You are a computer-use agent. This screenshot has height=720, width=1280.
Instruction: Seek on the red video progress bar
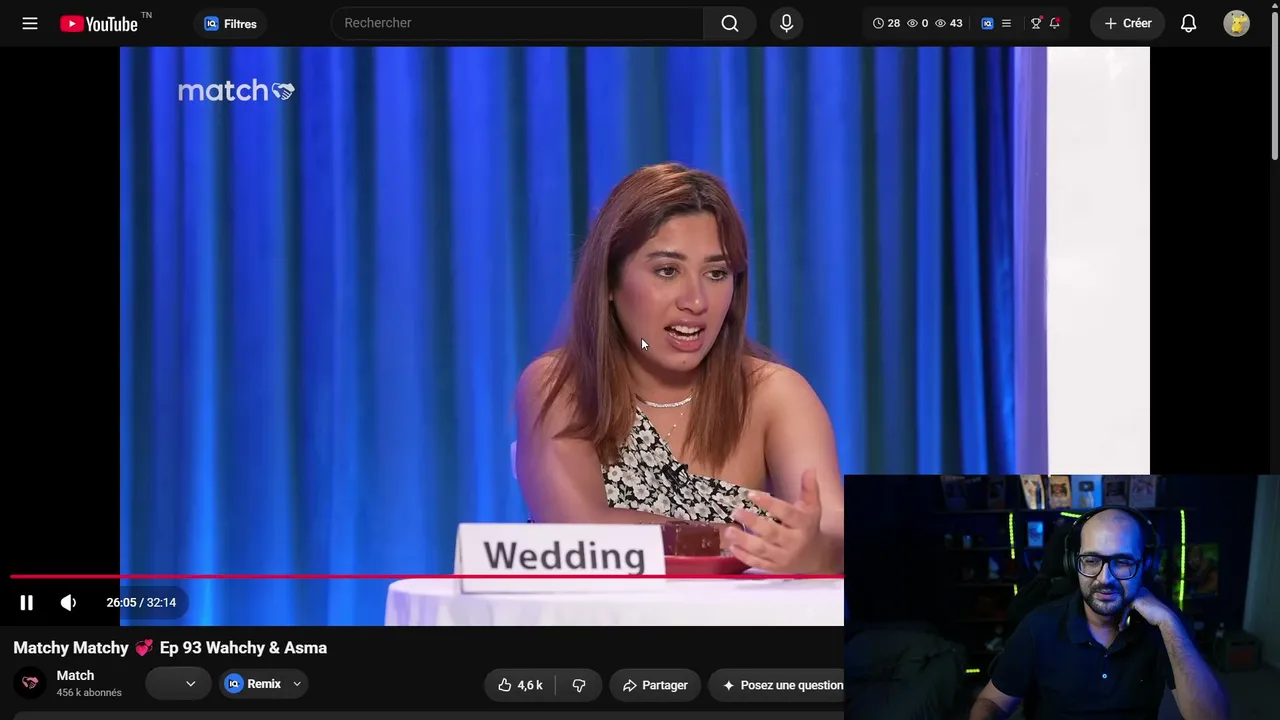(x=427, y=577)
